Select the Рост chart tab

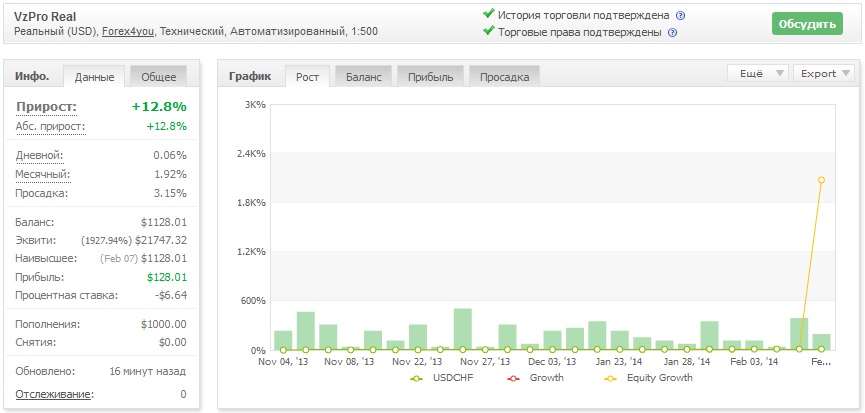307,77
